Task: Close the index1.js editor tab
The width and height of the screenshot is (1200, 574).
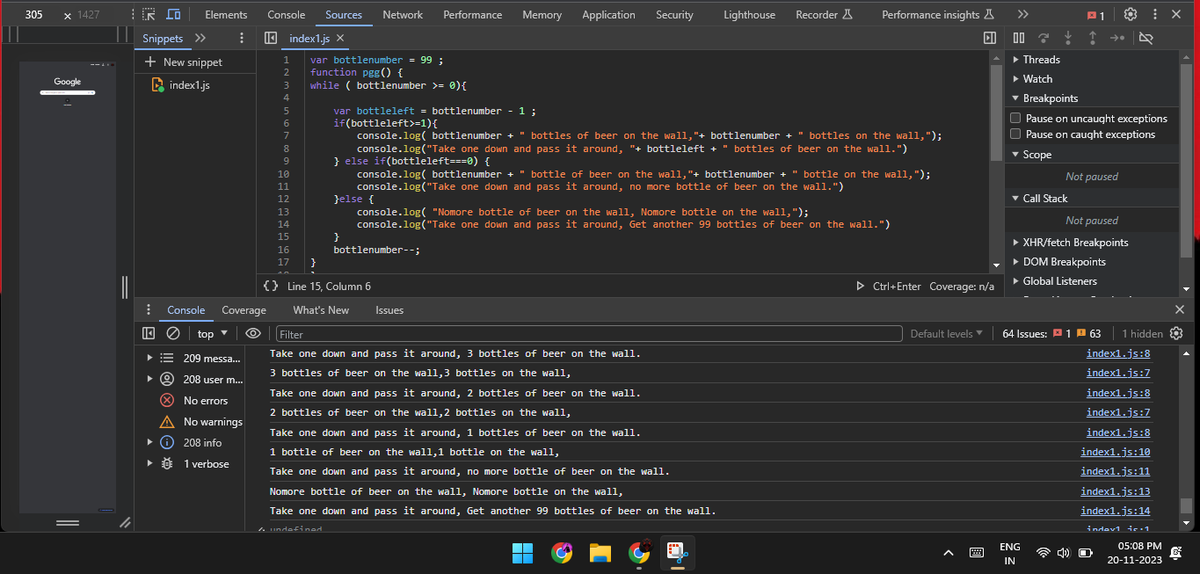Action: tap(340, 38)
